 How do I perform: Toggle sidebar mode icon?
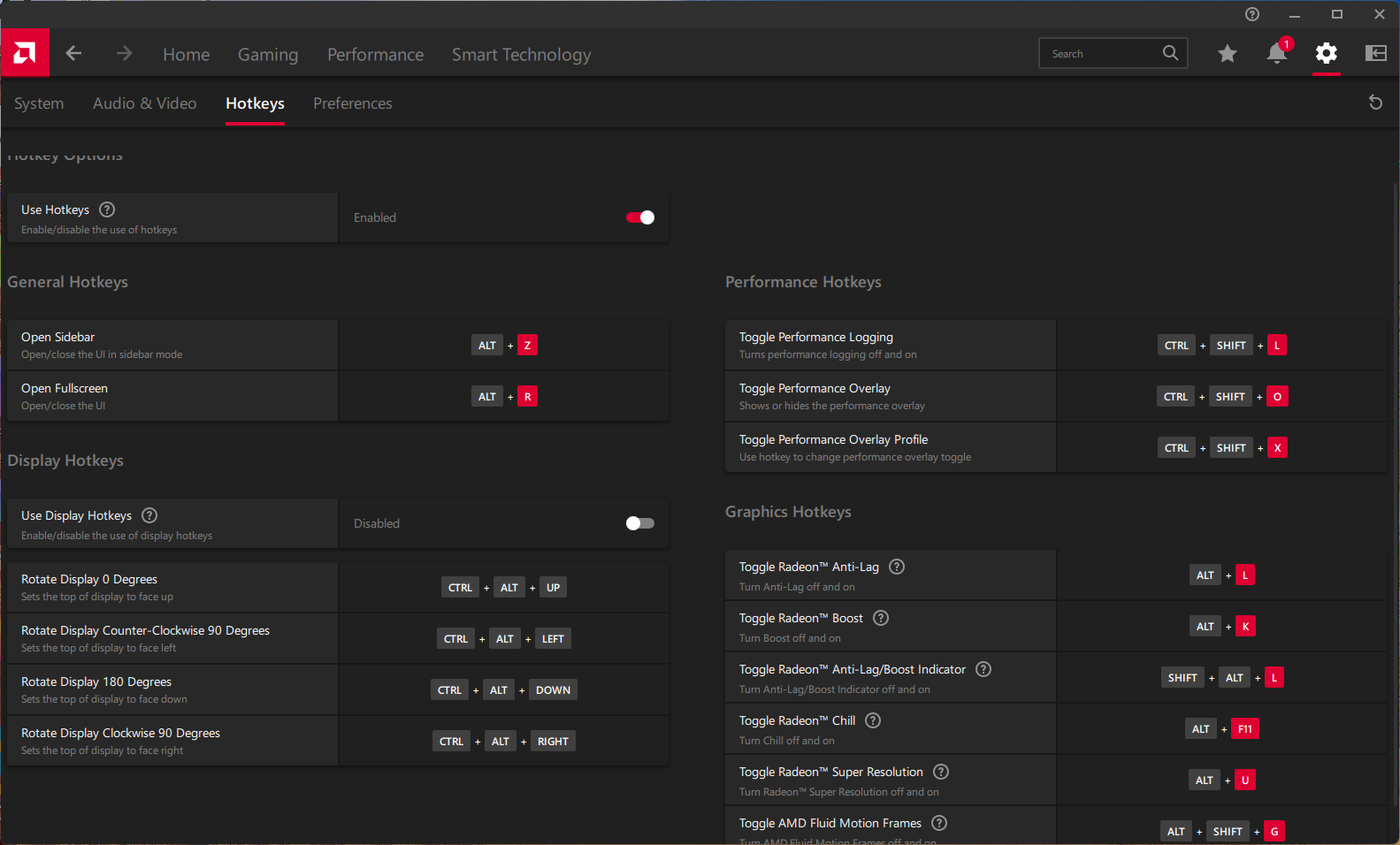1376,53
